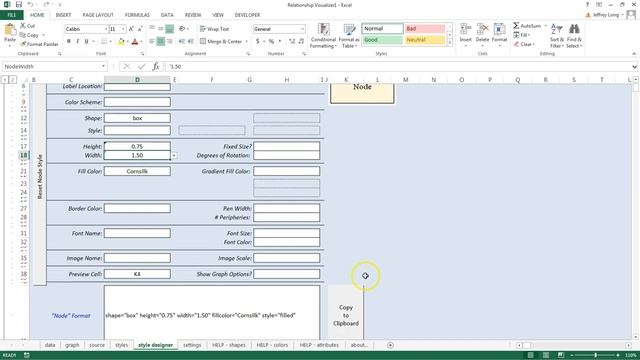640x360 pixels.
Task: Click the Undo arrow
Action: (x=31, y=5)
